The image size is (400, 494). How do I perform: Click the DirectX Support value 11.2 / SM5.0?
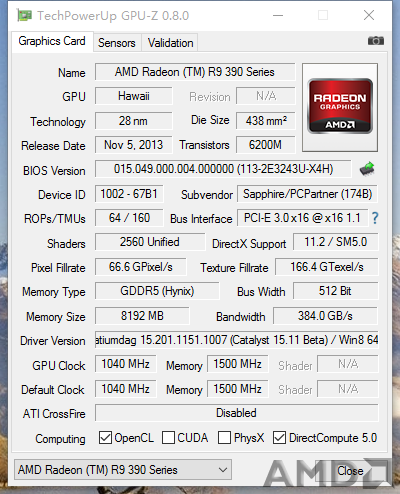336,242
